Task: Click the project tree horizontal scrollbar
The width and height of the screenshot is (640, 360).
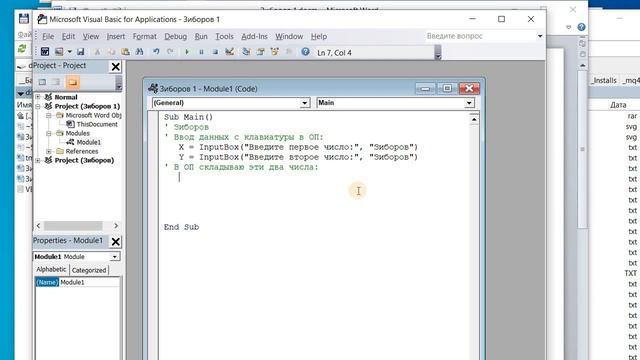Action: click(x=73, y=226)
